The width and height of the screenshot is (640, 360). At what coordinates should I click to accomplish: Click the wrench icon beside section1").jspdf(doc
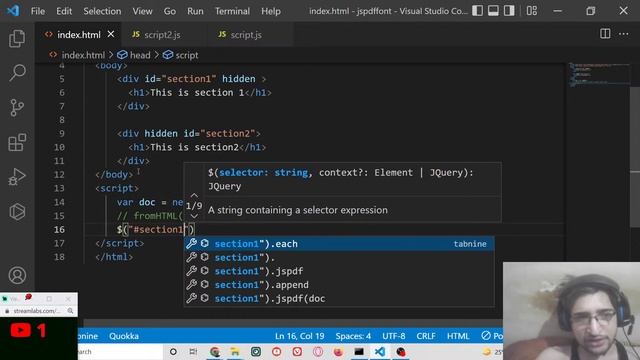[x=191, y=298]
